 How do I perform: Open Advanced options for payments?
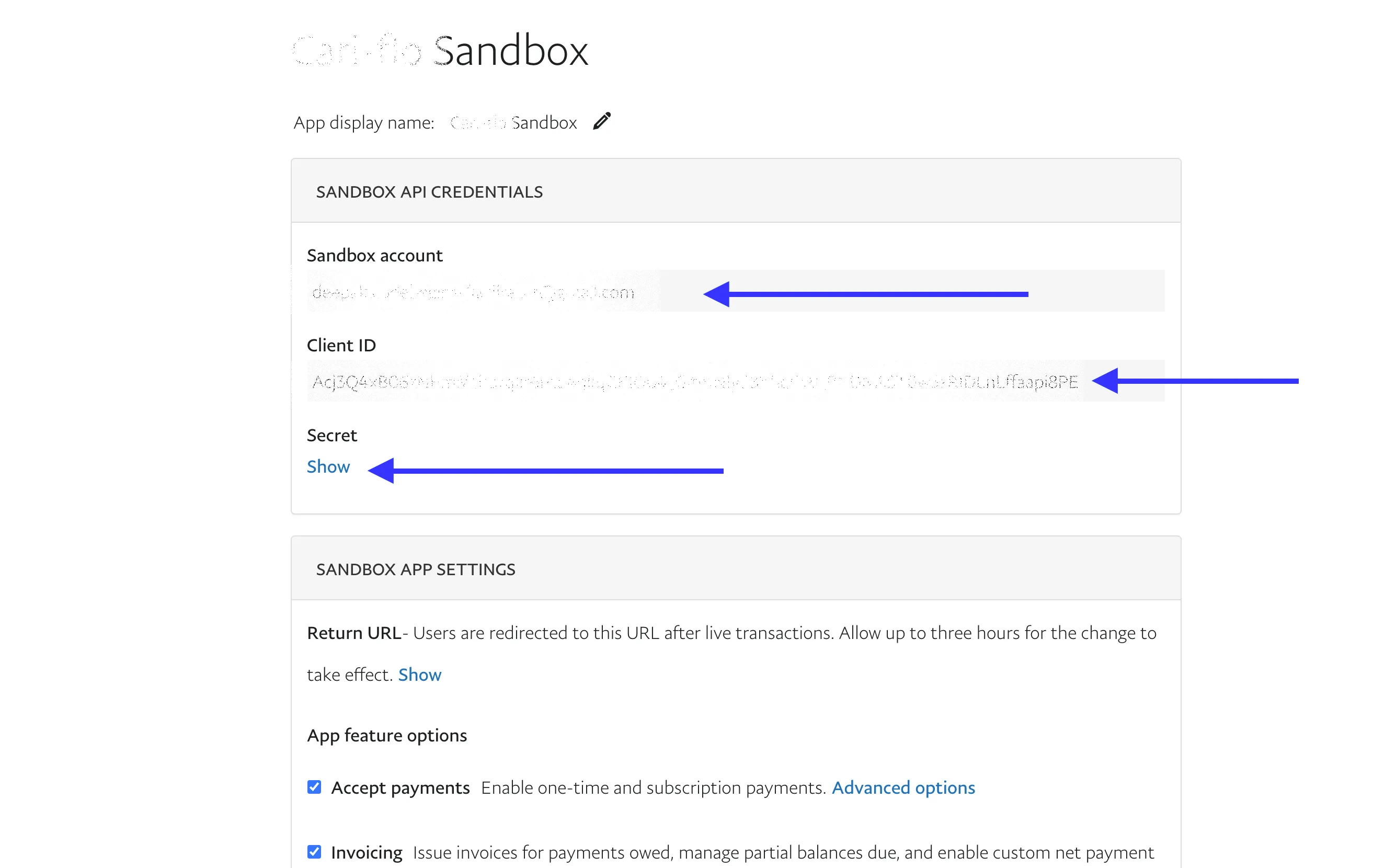click(903, 787)
